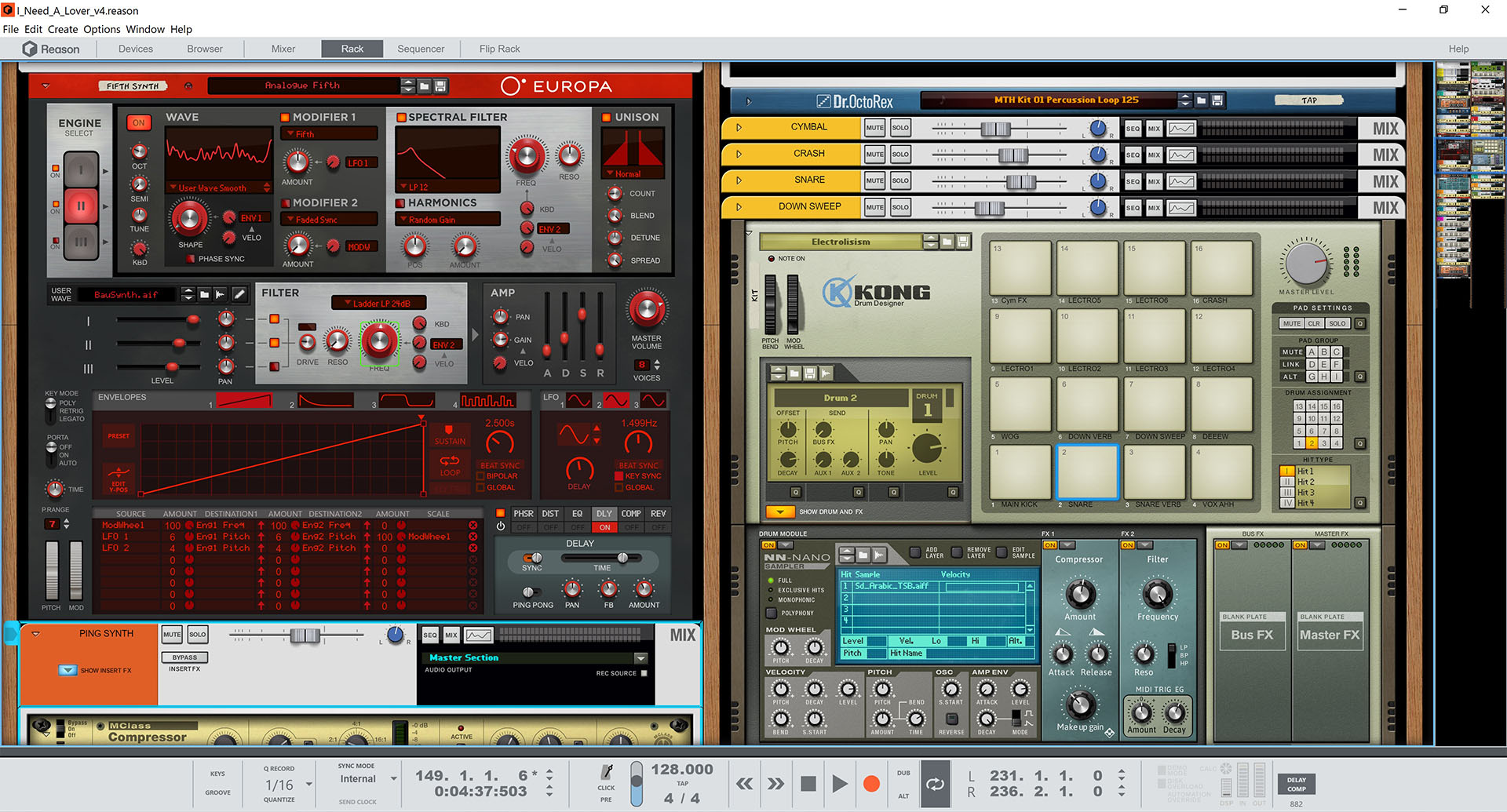The width and height of the screenshot is (1507, 812).
Task: Open the Ladder LP 24dB filter type dropdown
Action: 379,303
